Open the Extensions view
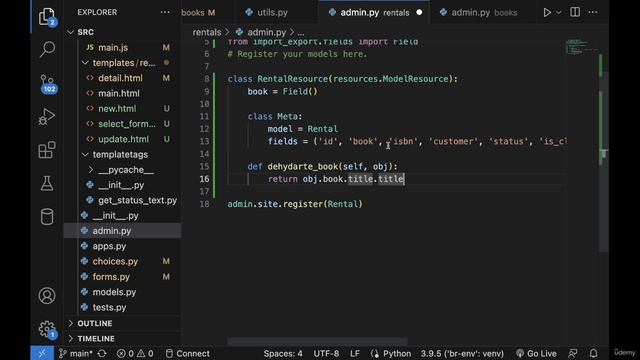 coord(47,150)
